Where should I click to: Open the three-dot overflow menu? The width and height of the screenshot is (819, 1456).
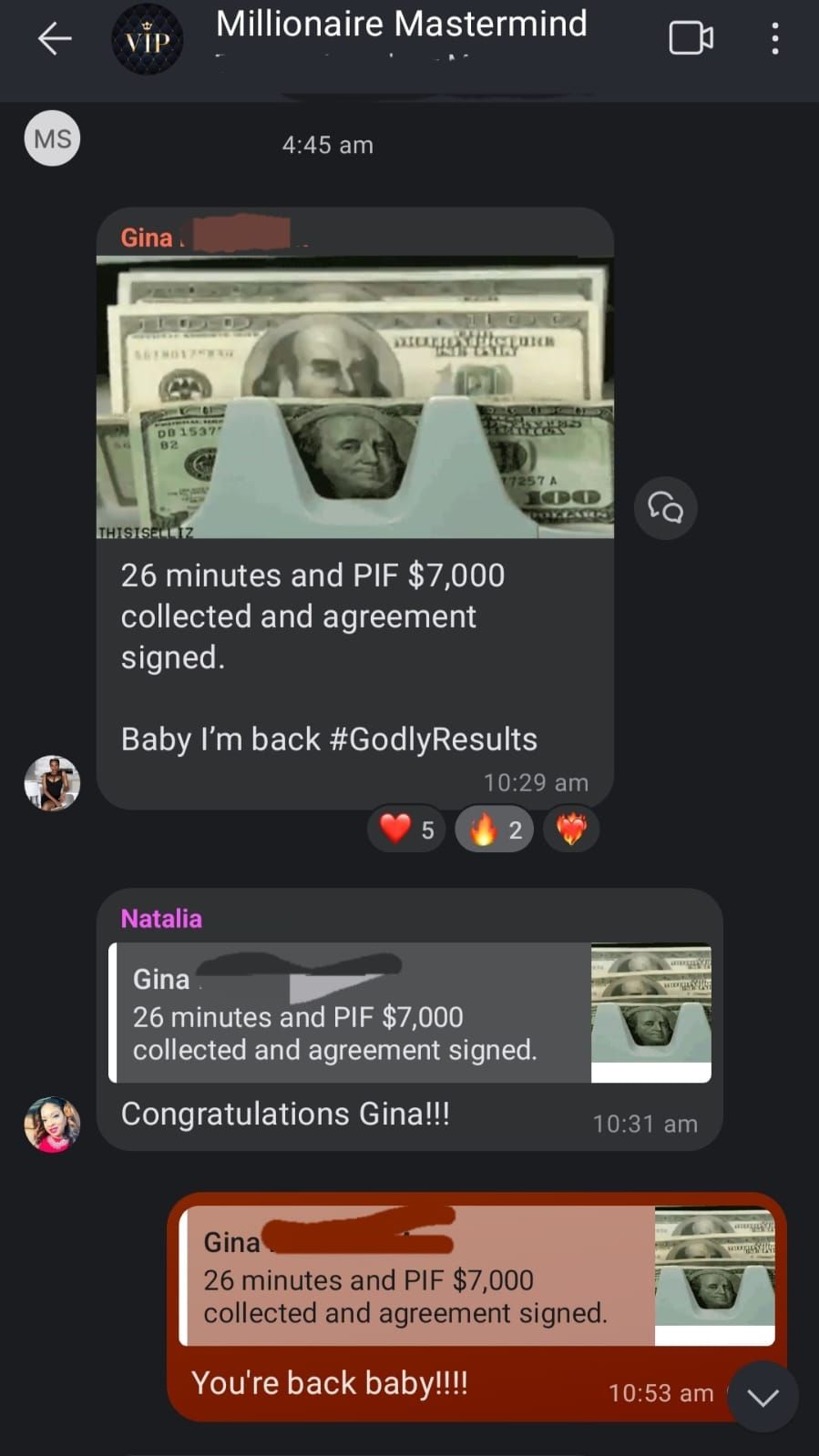[774, 38]
